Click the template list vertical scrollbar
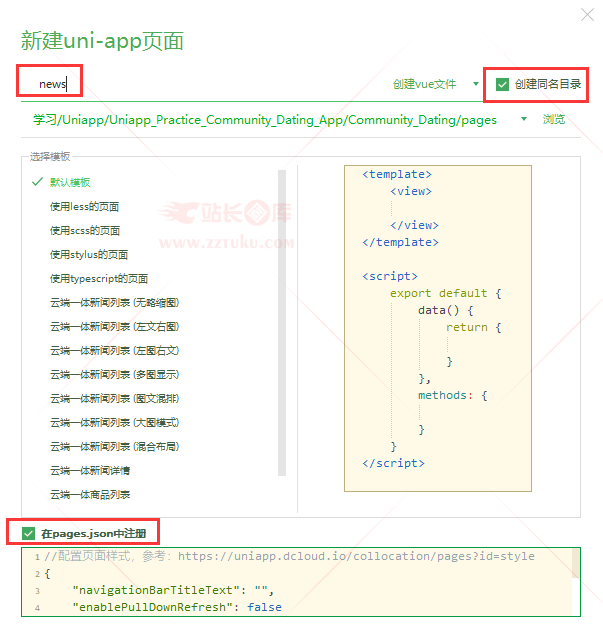This screenshot has height=629, width=603. click(x=282, y=320)
